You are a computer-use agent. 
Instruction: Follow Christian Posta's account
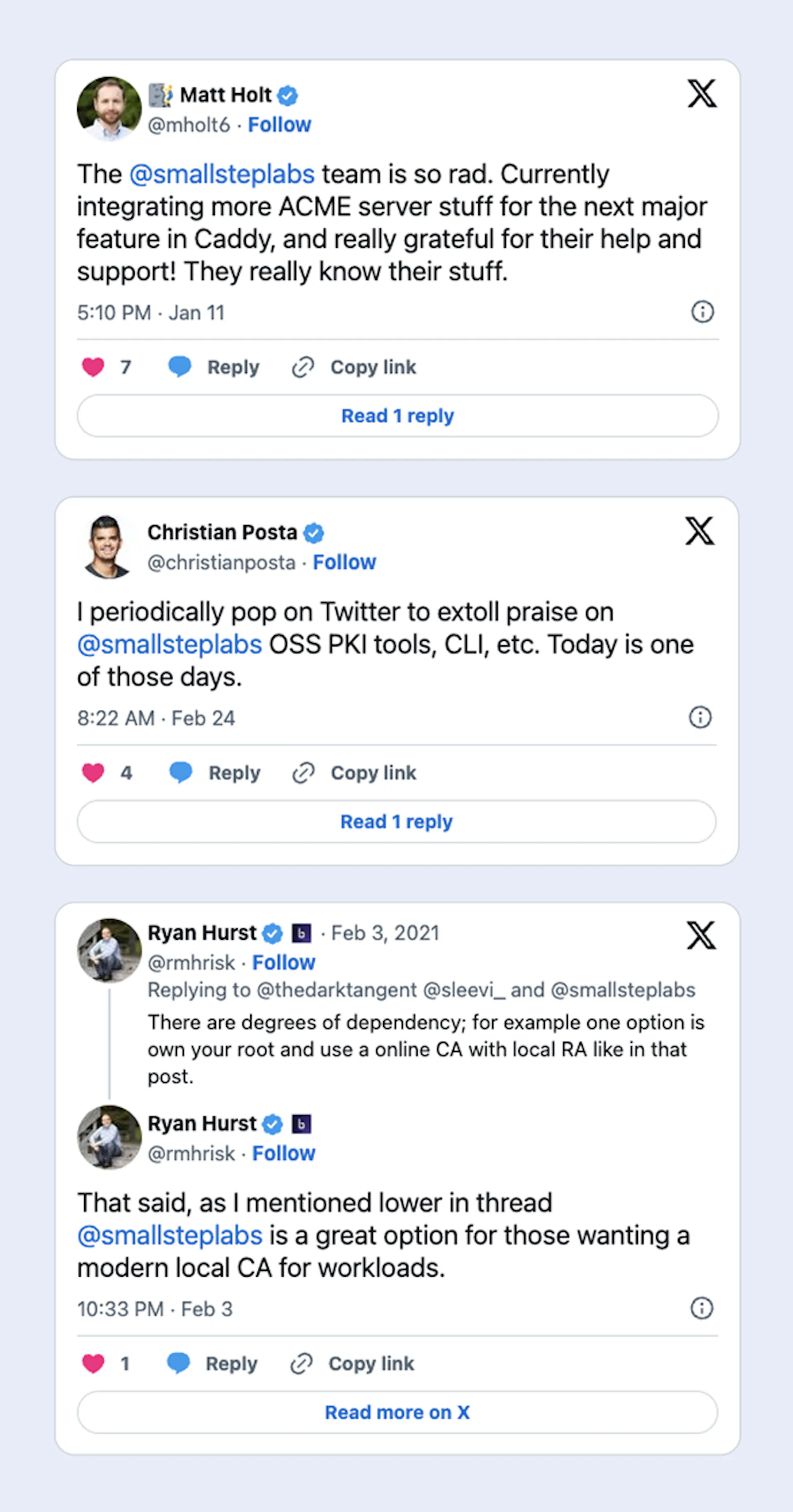(344, 562)
